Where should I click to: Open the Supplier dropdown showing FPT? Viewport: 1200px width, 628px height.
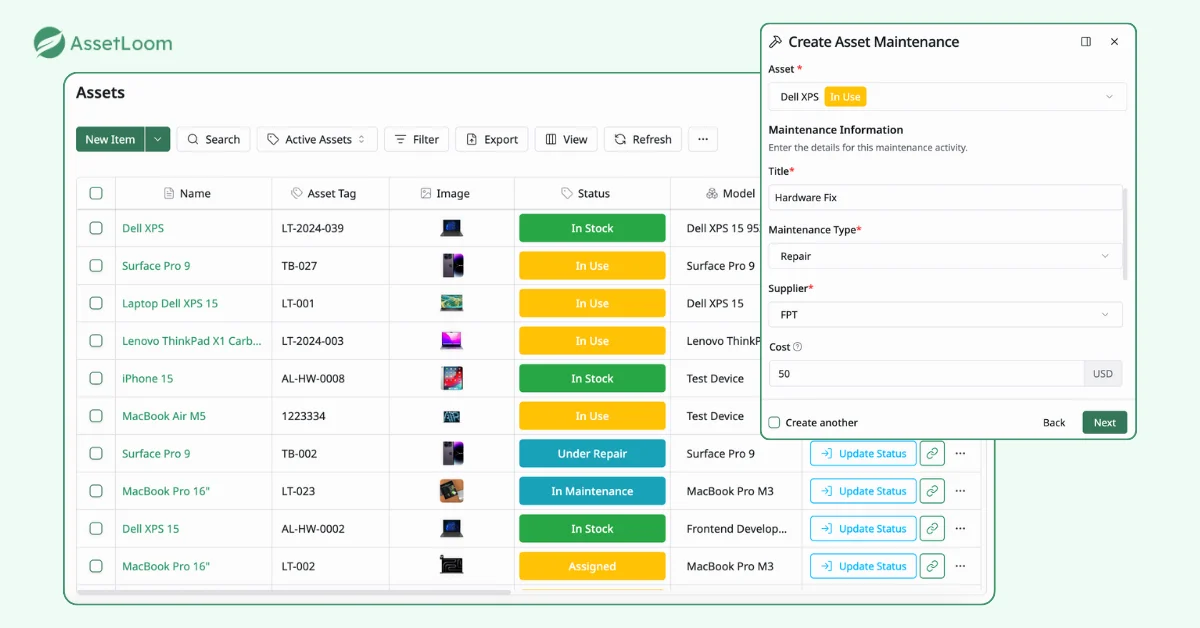[945, 315]
